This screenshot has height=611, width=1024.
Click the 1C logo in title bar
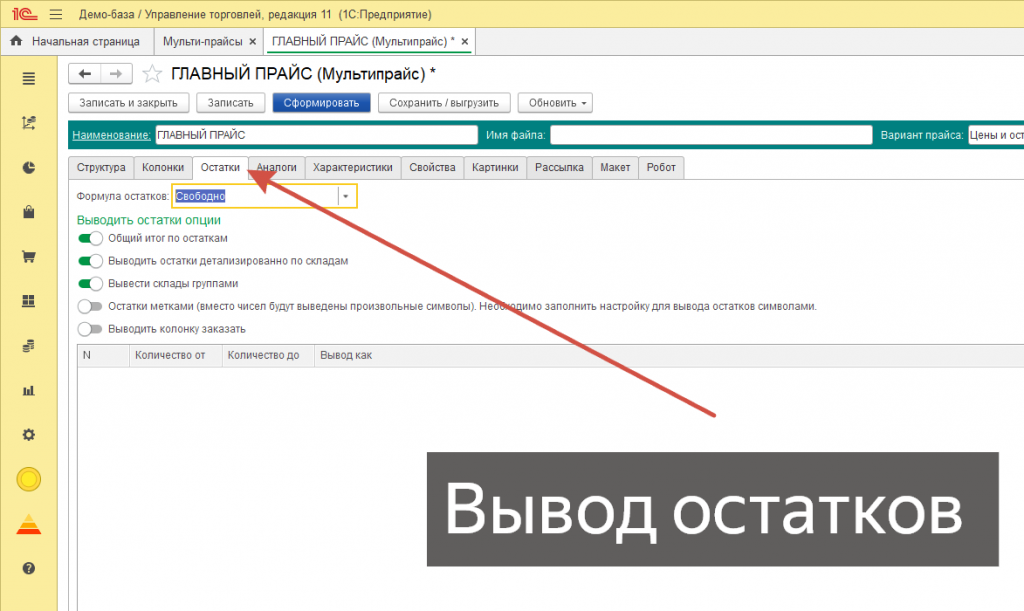point(25,14)
